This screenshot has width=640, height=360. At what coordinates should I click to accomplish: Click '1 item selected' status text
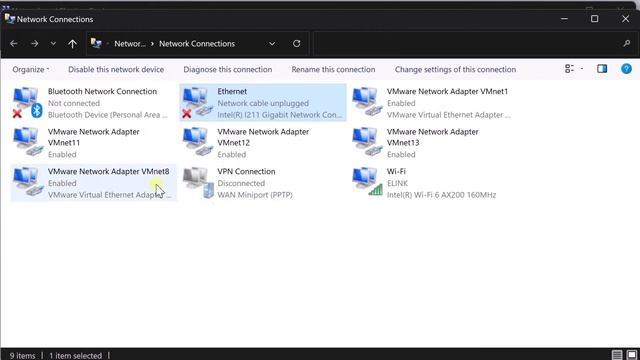(76, 356)
